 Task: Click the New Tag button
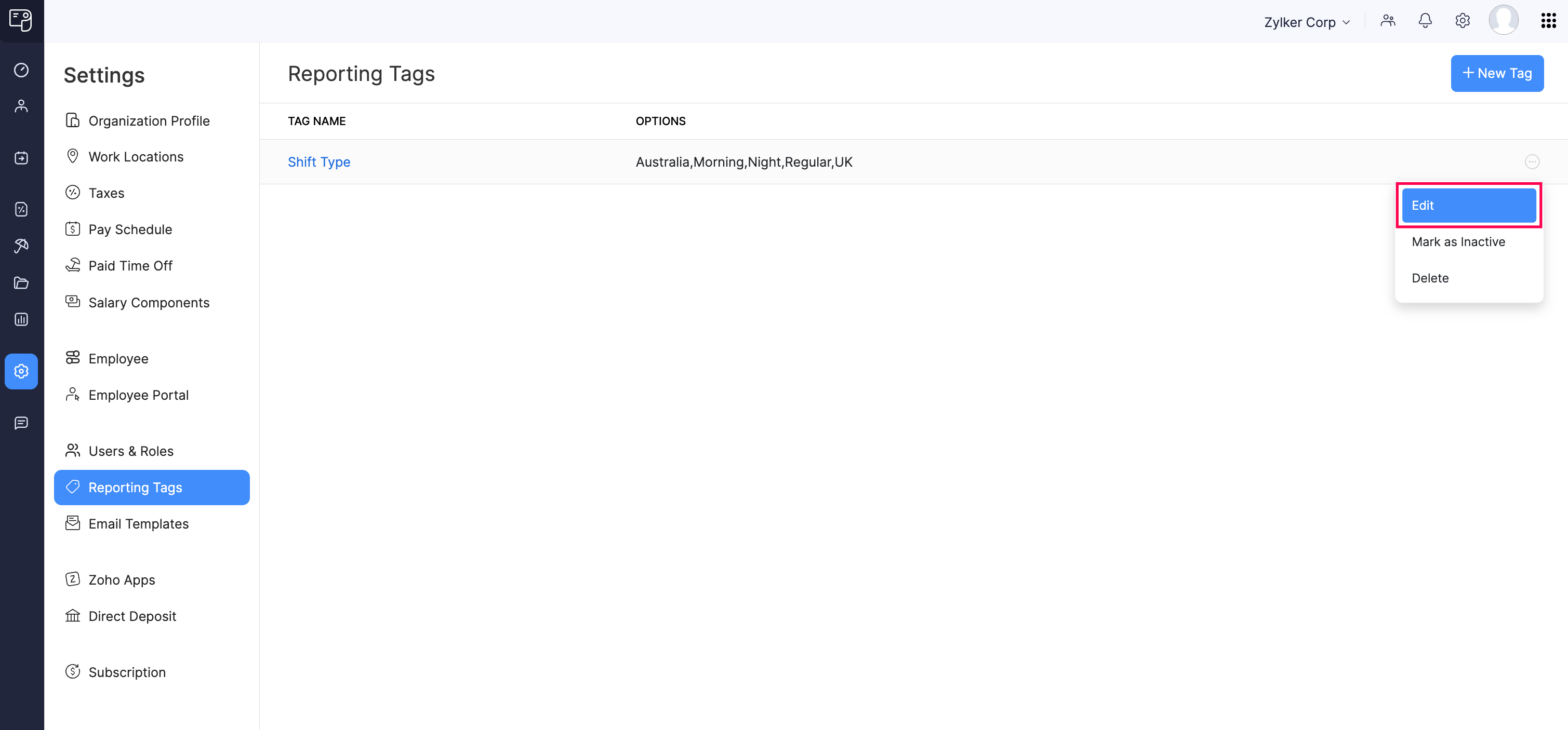tap(1497, 74)
